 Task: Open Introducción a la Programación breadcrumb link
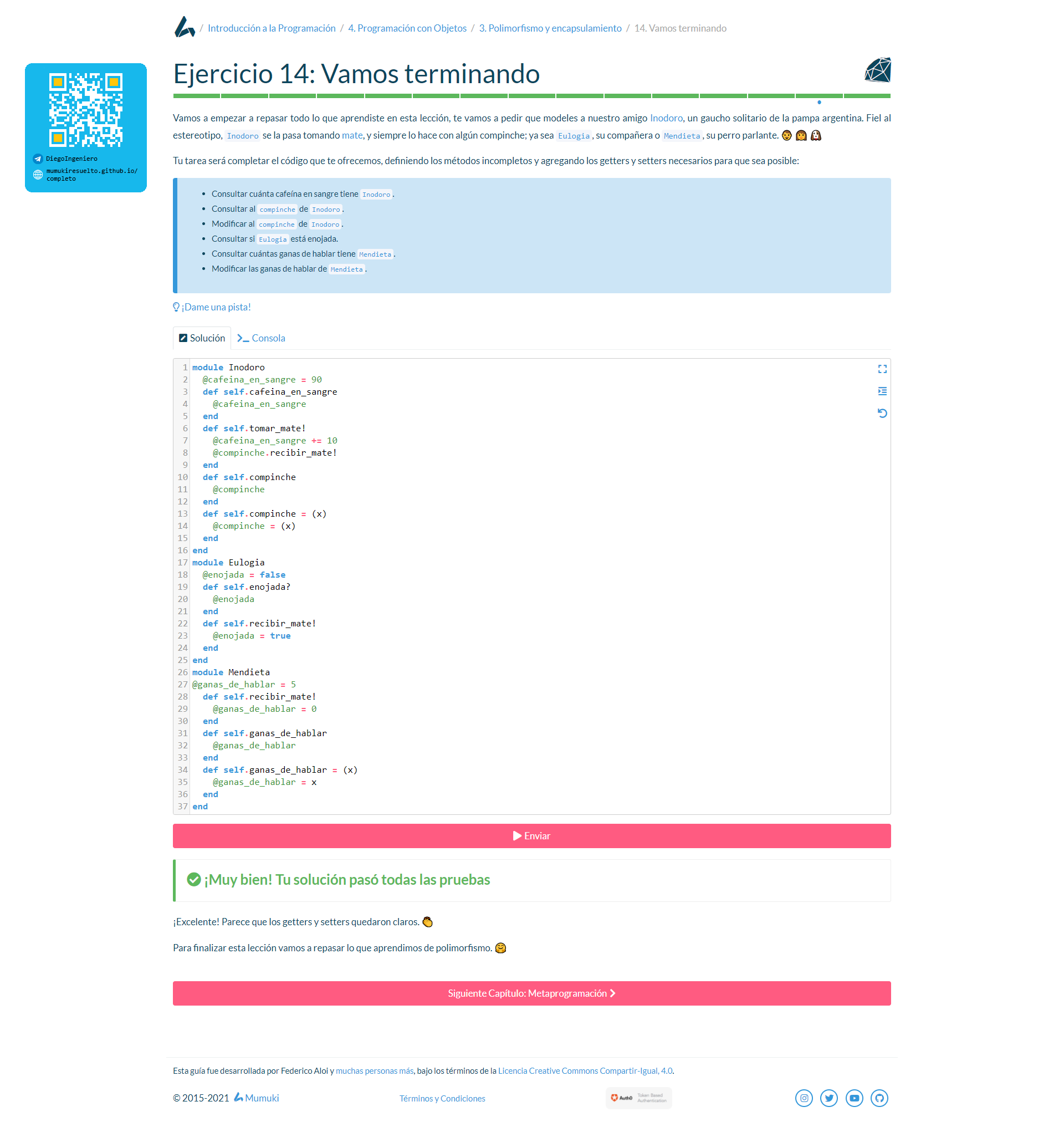coord(271,28)
